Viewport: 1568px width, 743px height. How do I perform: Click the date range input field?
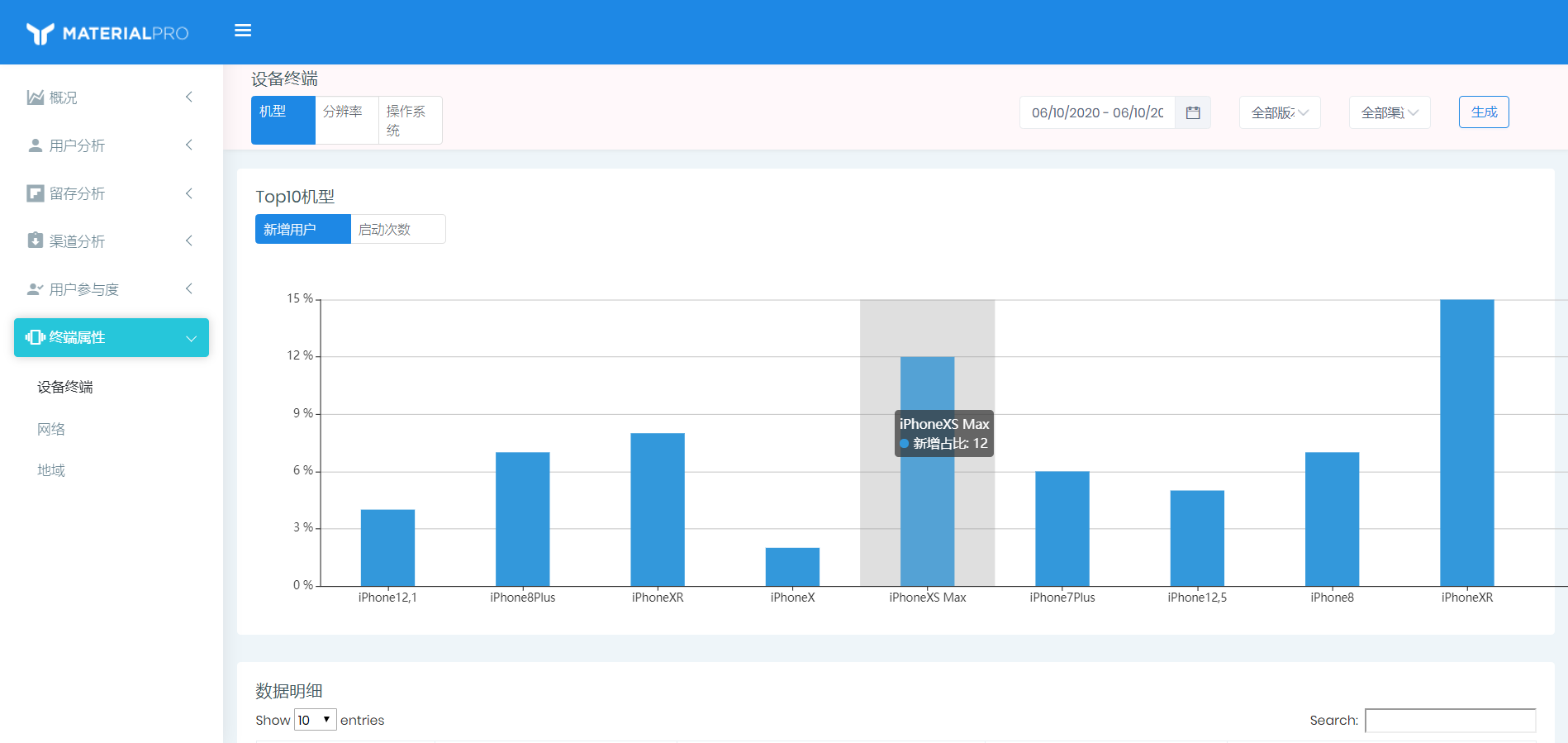point(1098,112)
